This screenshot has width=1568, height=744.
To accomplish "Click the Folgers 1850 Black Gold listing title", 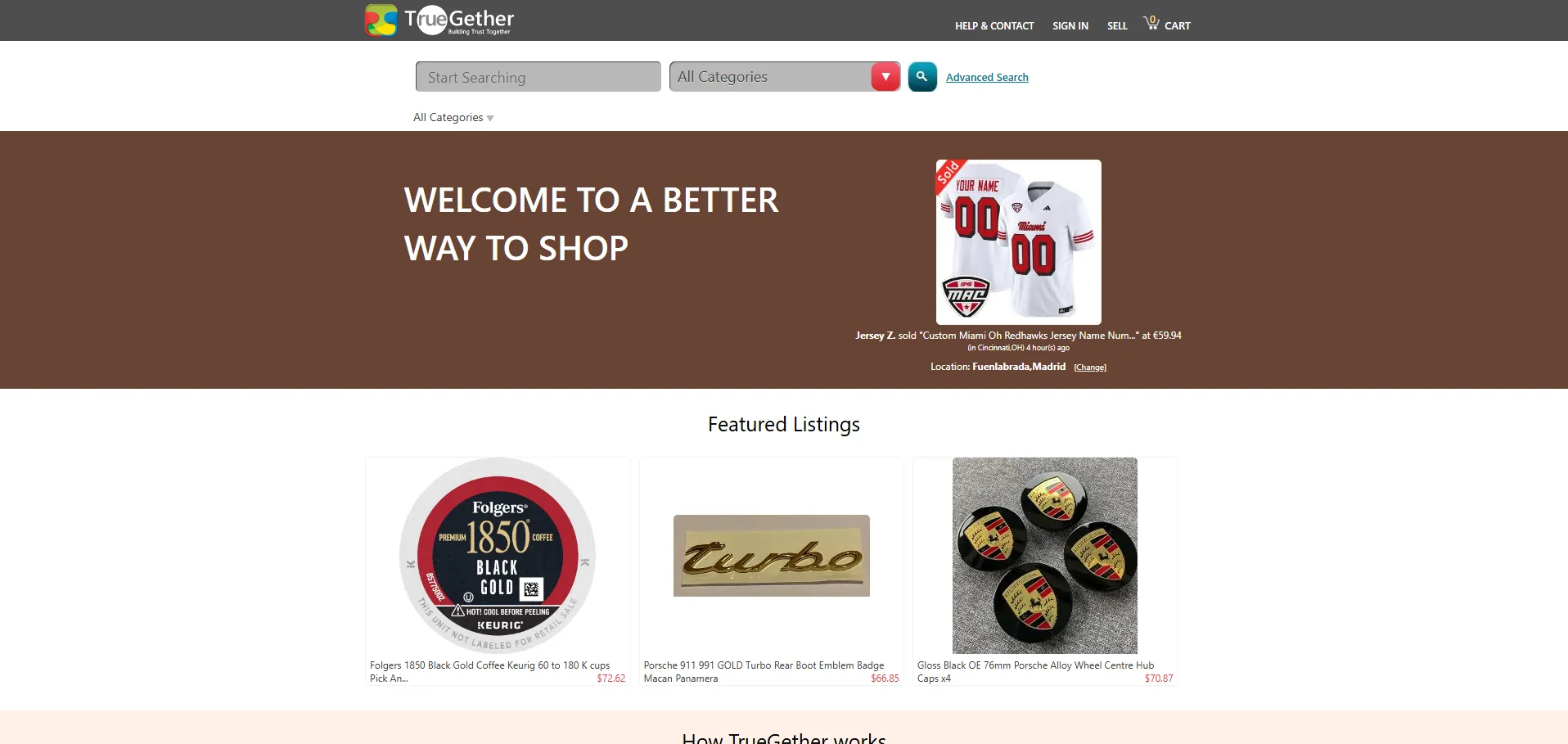I will coord(489,672).
